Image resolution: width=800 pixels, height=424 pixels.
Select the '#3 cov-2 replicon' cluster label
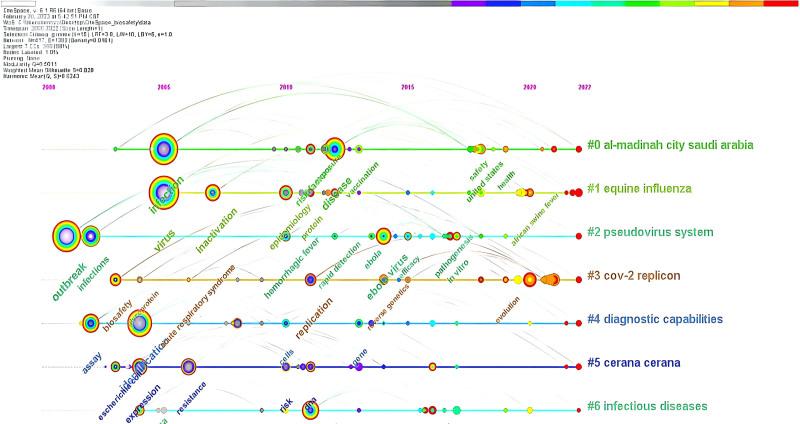[634, 276]
